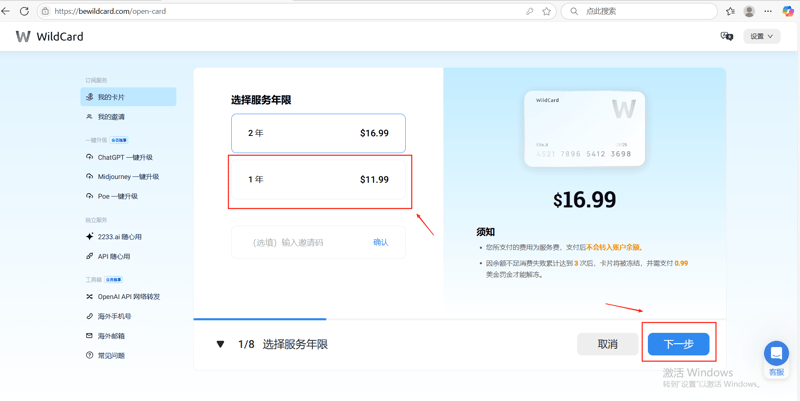
Task: Choose the 2 年 $16.99 plan
Action: tap(318, 133)
